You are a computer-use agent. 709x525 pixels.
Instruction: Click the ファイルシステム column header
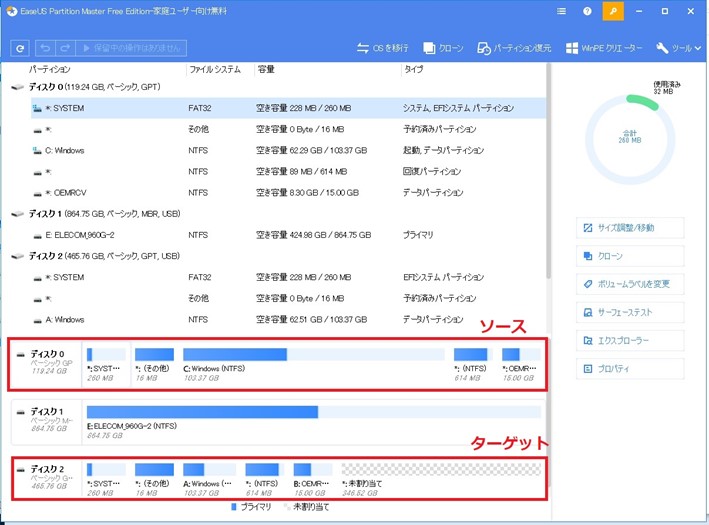click(215, 69)
